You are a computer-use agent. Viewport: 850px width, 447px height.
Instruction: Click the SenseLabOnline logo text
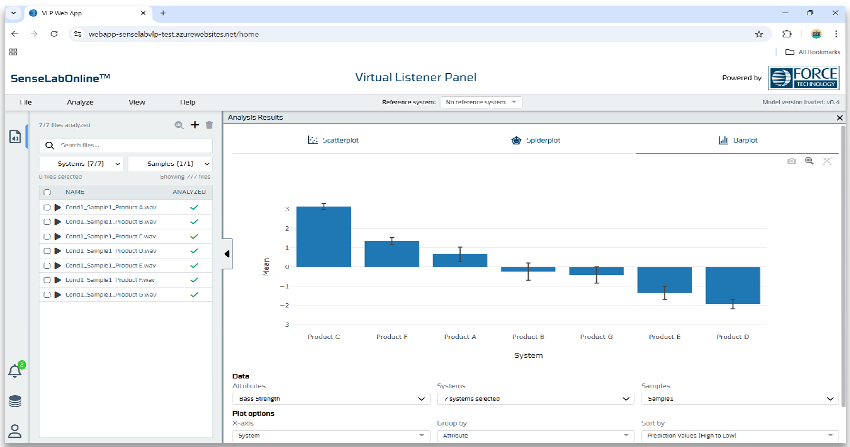(x=60, y=78)
